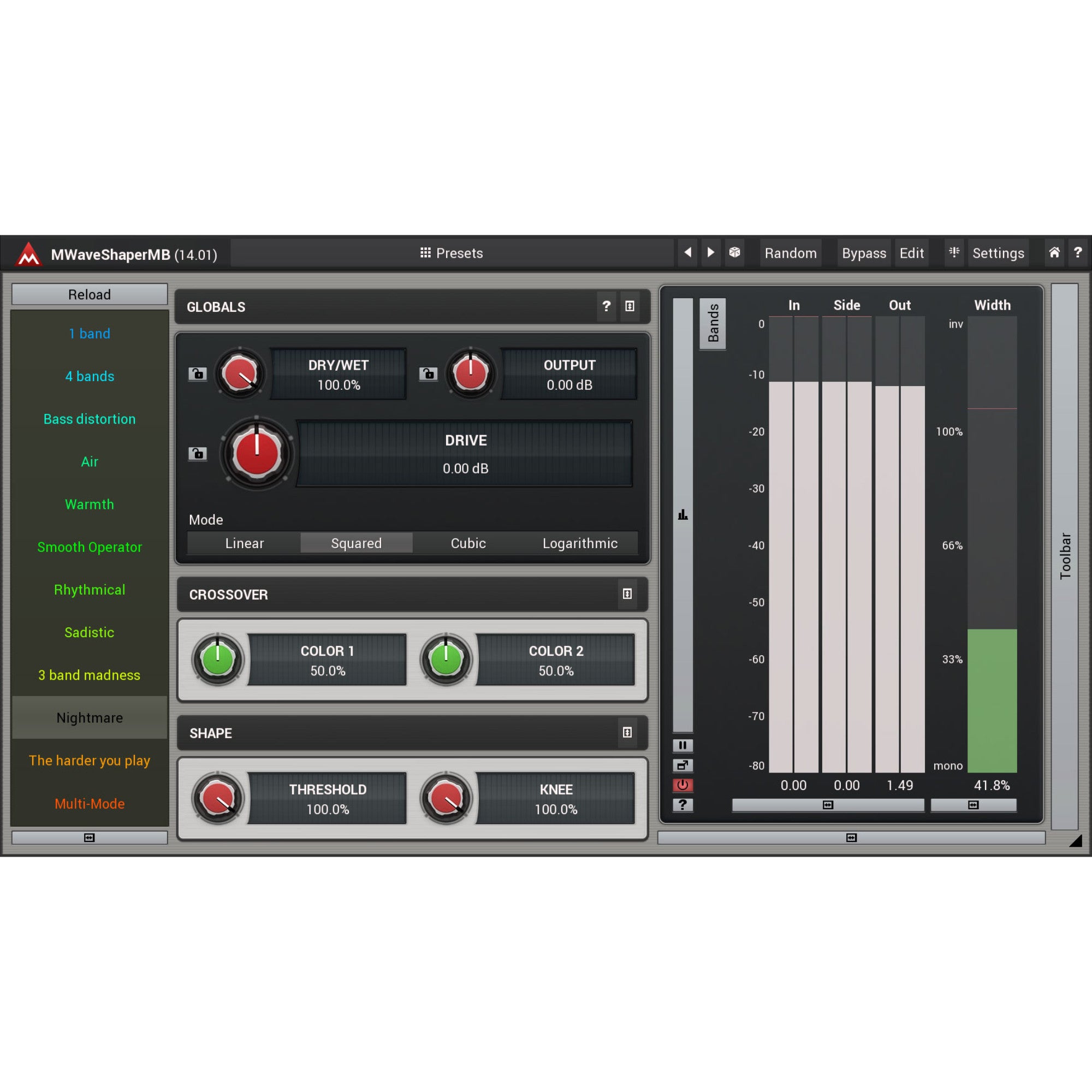This screenshot has height=1092, width=1092.
Task: Collapse the SHAPE panel
Action: pyautogui.click(x=627, y=733)
